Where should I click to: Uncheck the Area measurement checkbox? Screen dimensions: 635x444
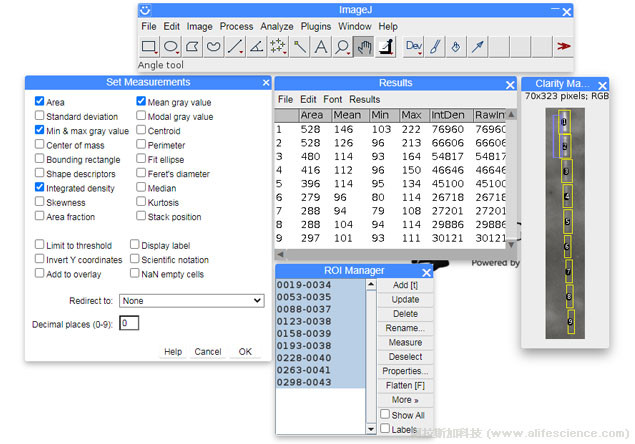click(x=40, y=102)
